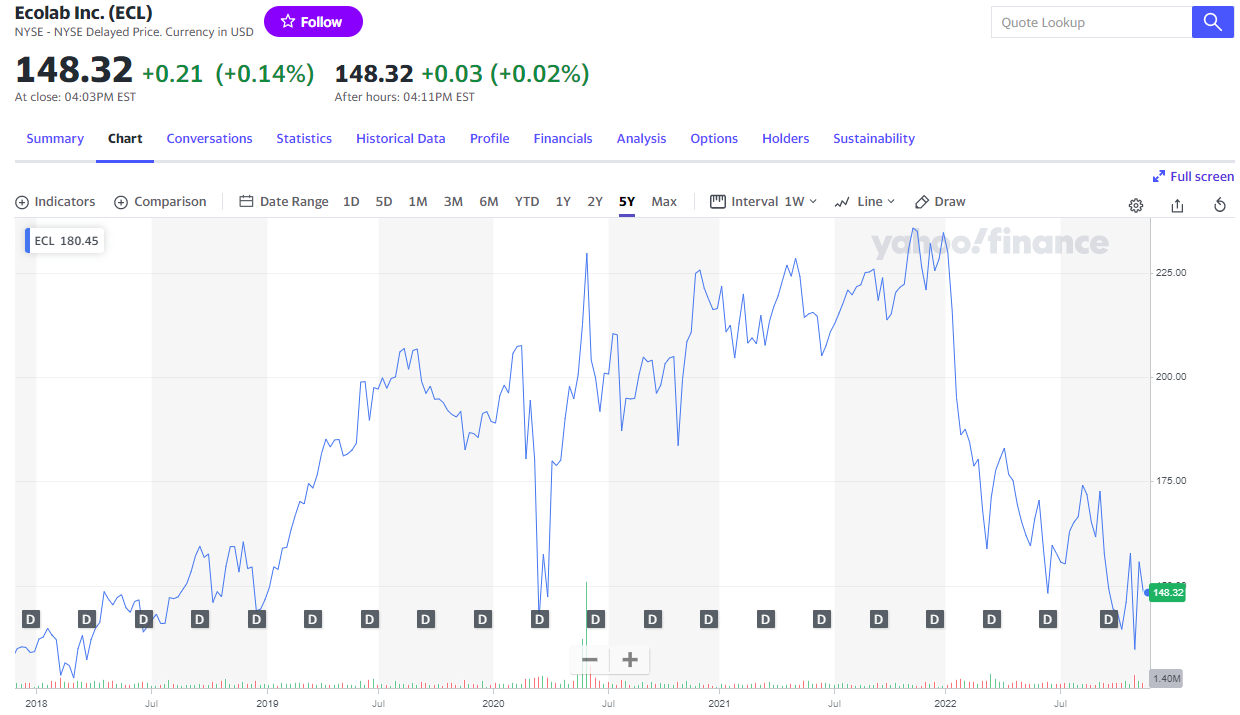Click the dividend marker at the 2020 dip
Image resolution: width=1240 pixels, height=715 pixels.
[x=539, y=619]
